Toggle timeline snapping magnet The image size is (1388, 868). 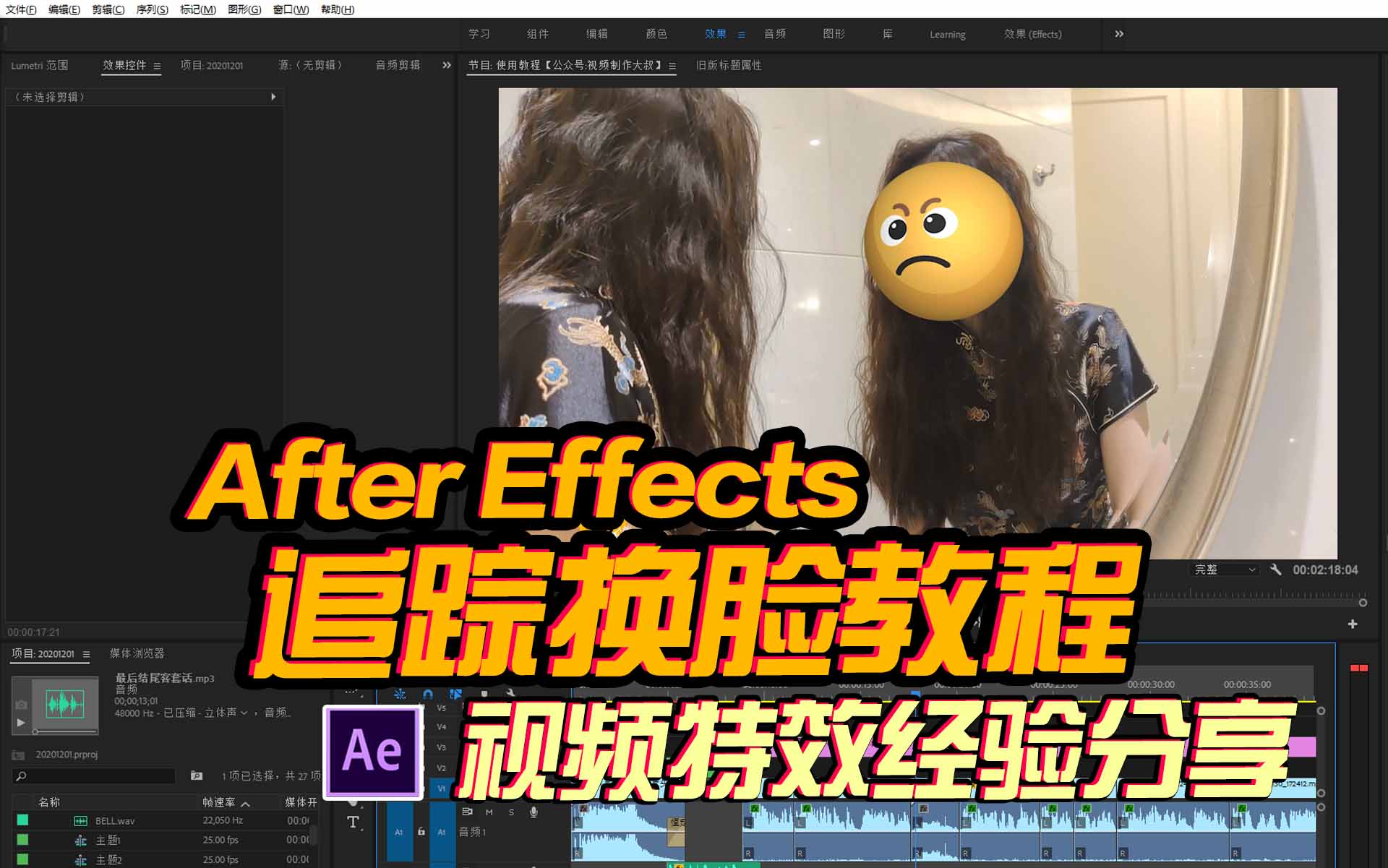pyautogui.click(x=428, y=694)
